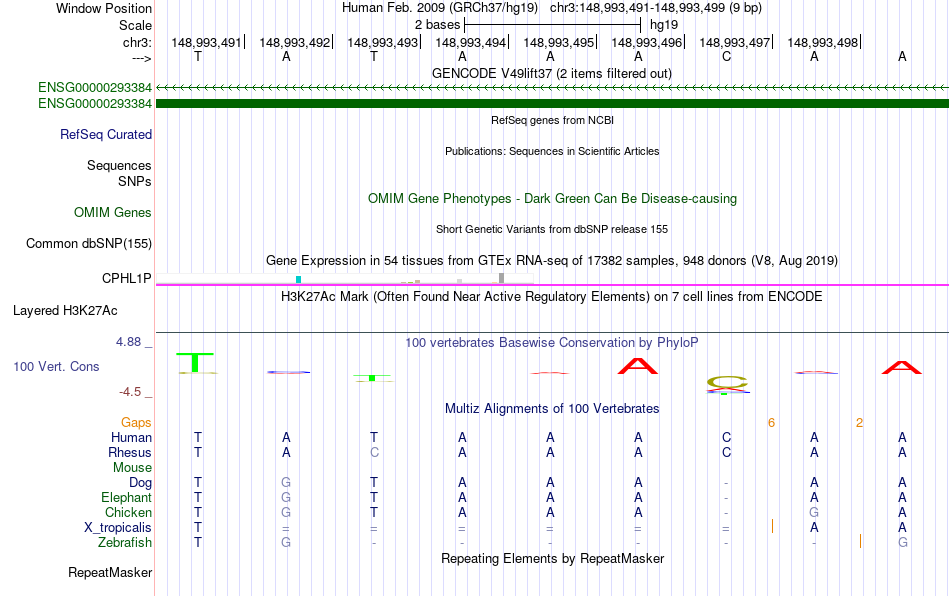Click the Multiz Alignments of 100 Vertebrates title

[x=552, y=409]
